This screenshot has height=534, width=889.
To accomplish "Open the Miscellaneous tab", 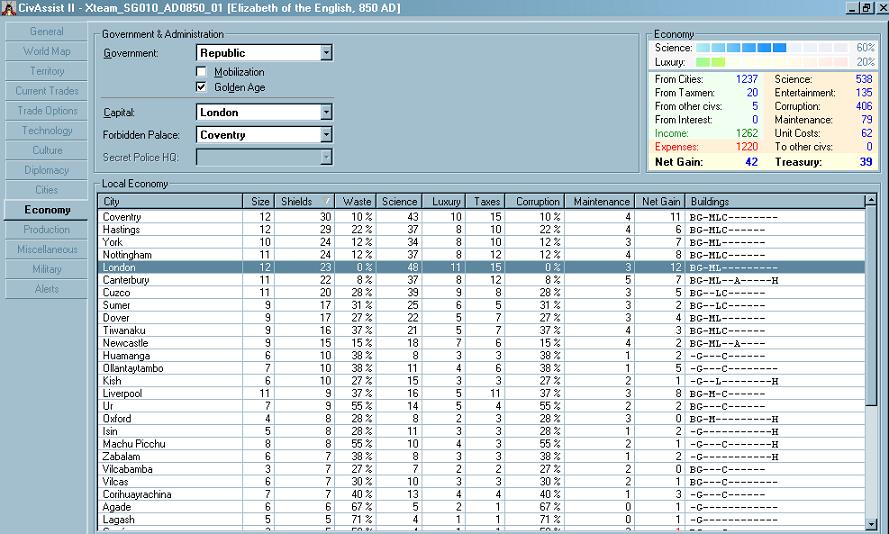I will pos(46,250).
